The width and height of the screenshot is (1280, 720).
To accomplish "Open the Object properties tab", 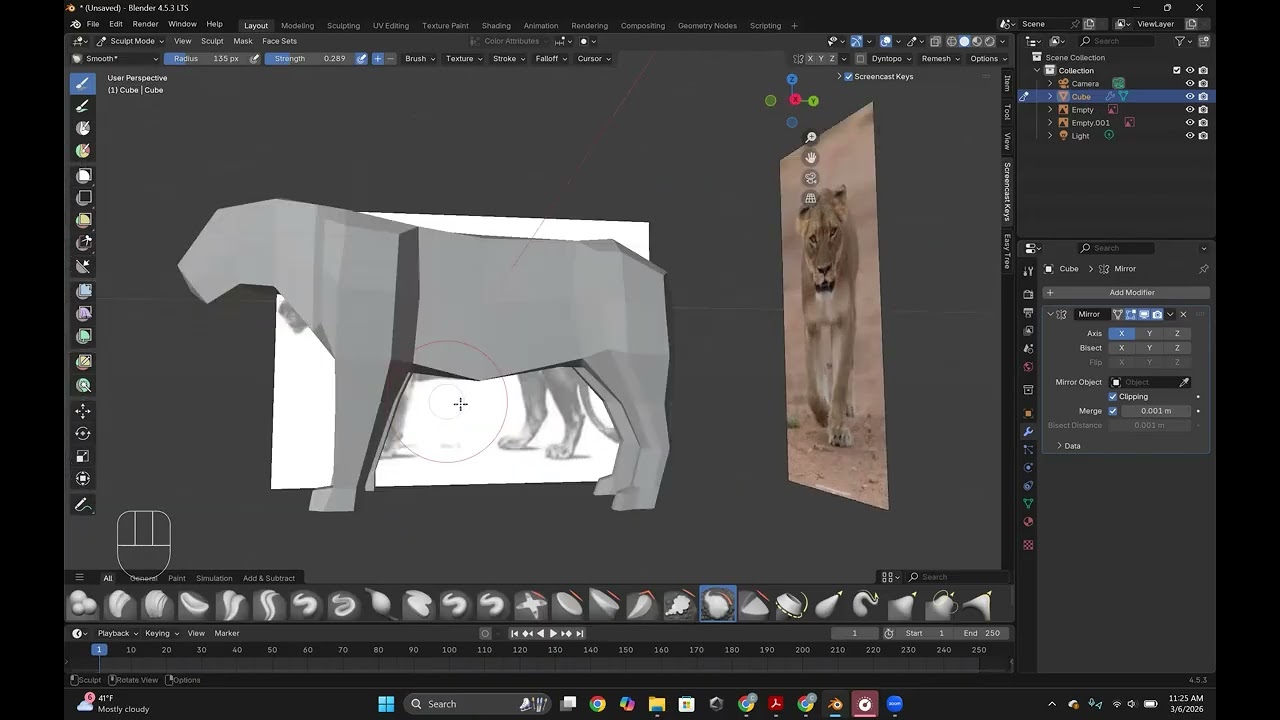I will (1028, 413).
